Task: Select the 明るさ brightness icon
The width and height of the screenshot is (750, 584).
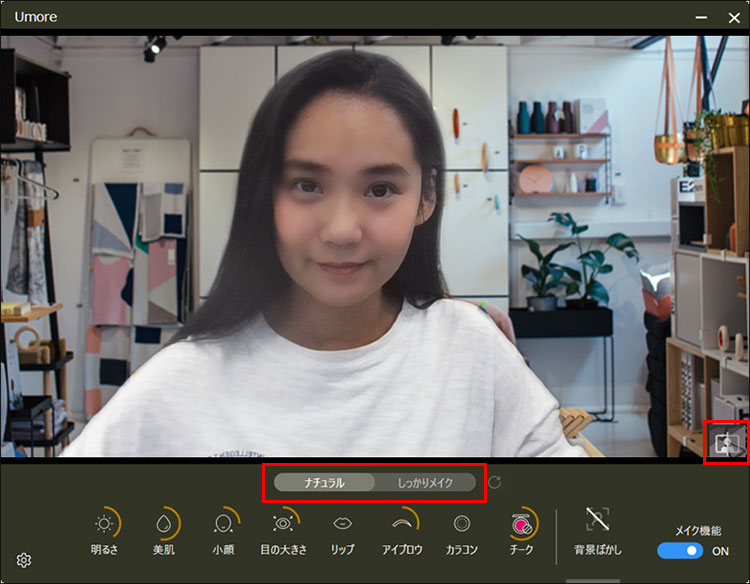Action: [x=104, y=523]
